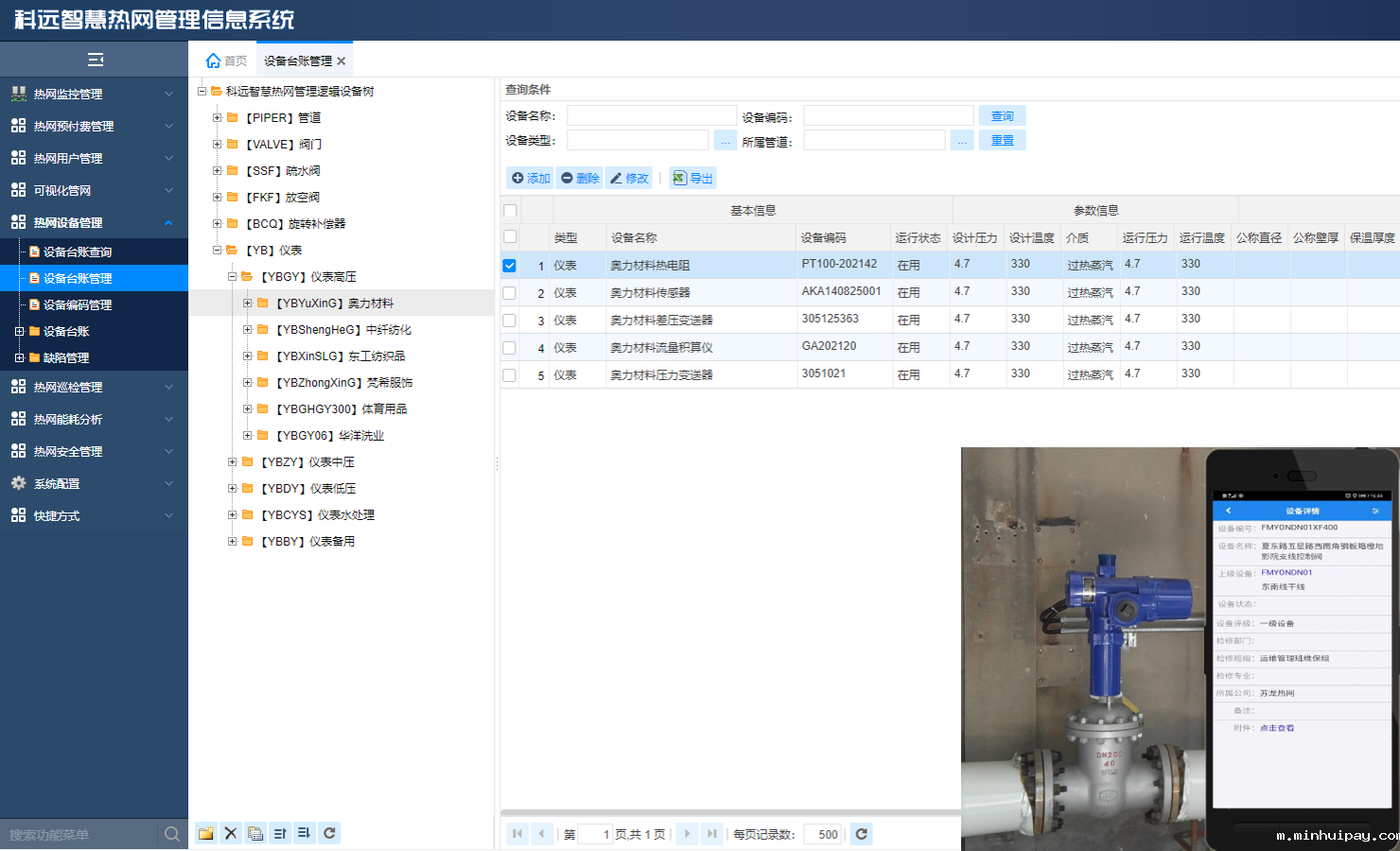Check the row 3 奥力材料差压变送器 checkbox
The height and width of the screenshot is (851, 1400).
click(510, 321)
